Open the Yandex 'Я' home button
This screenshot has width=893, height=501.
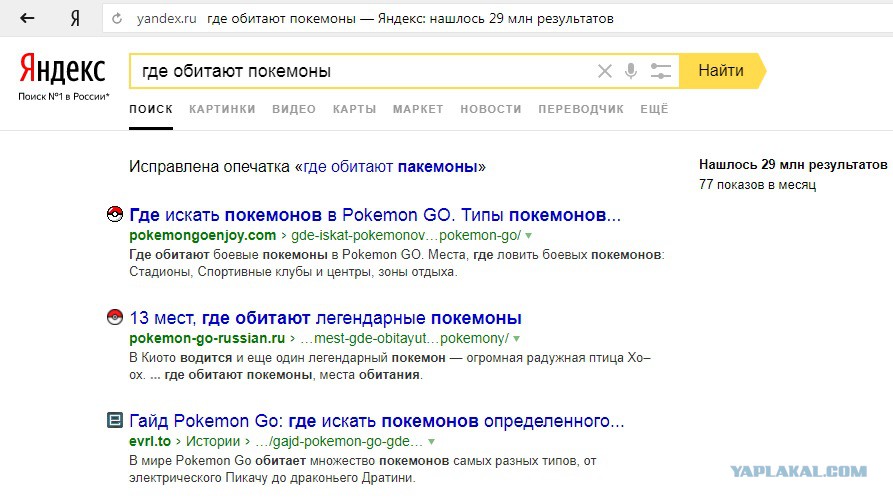pyautogui.click(x=75, y=19)
